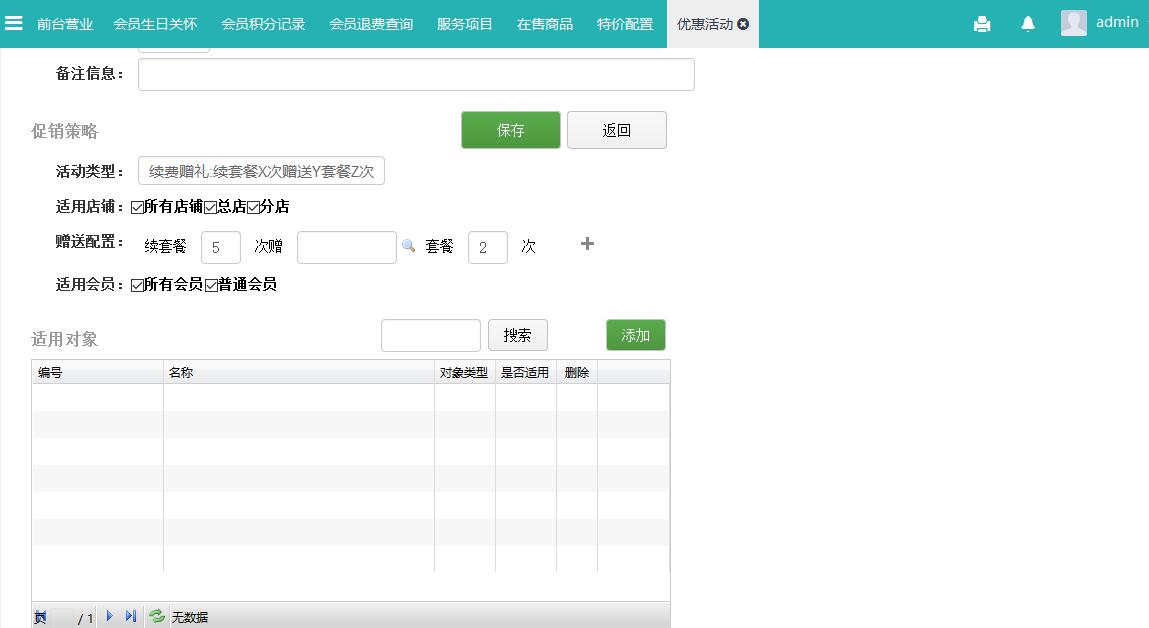Close the 优惠活动 tab
Viewport: 1149px width, 628px height.
[x=743, y=24]
